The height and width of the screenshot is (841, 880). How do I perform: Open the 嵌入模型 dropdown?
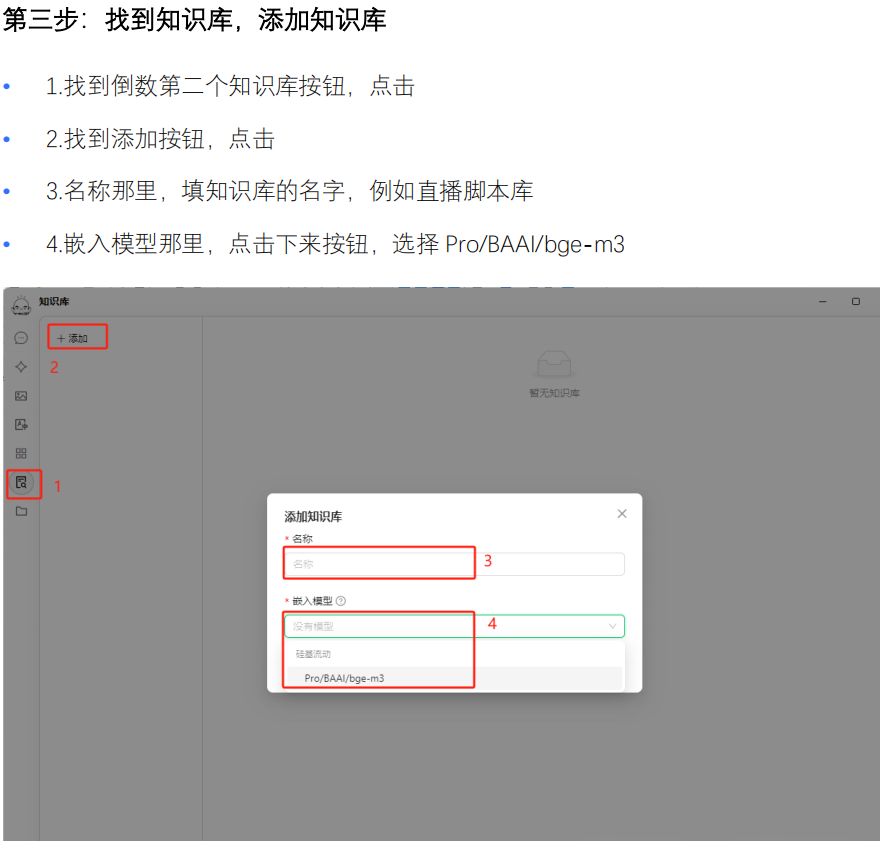454,626
